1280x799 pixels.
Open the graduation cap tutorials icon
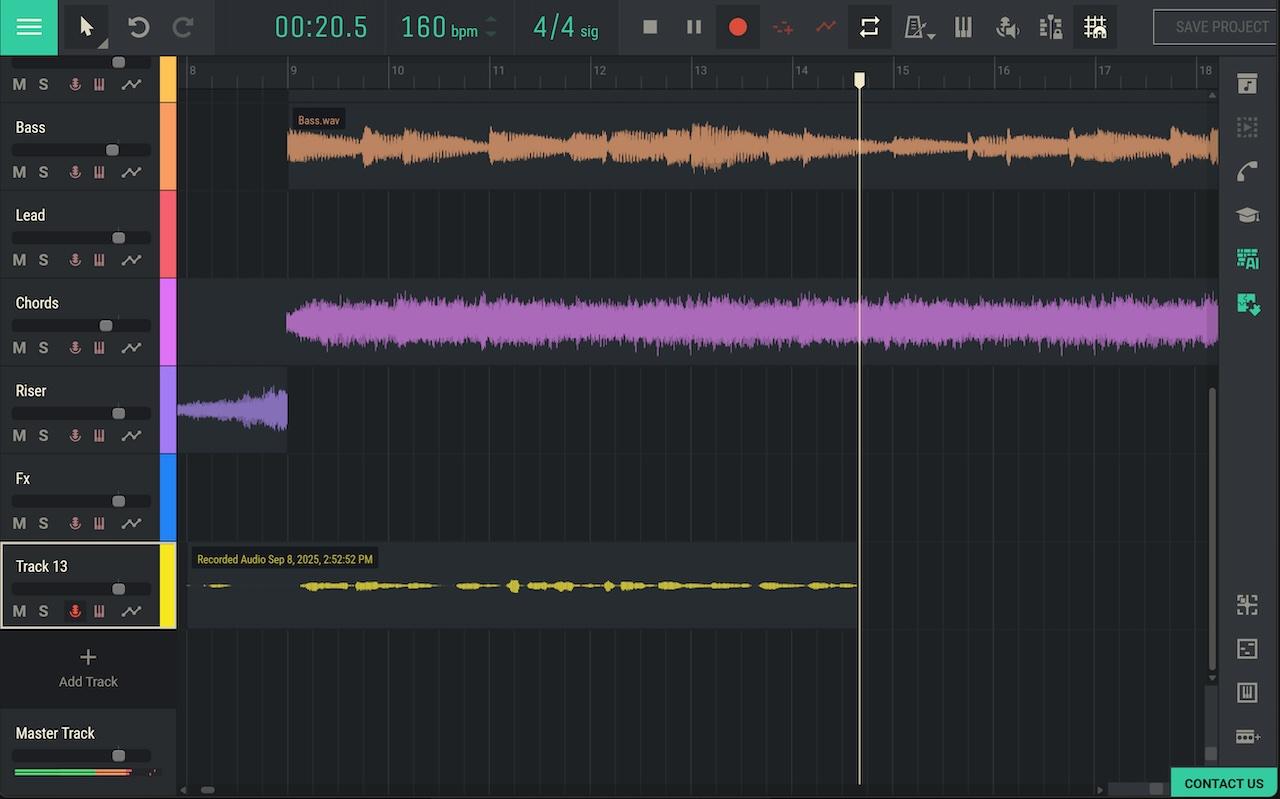(x=1247, y=215)
